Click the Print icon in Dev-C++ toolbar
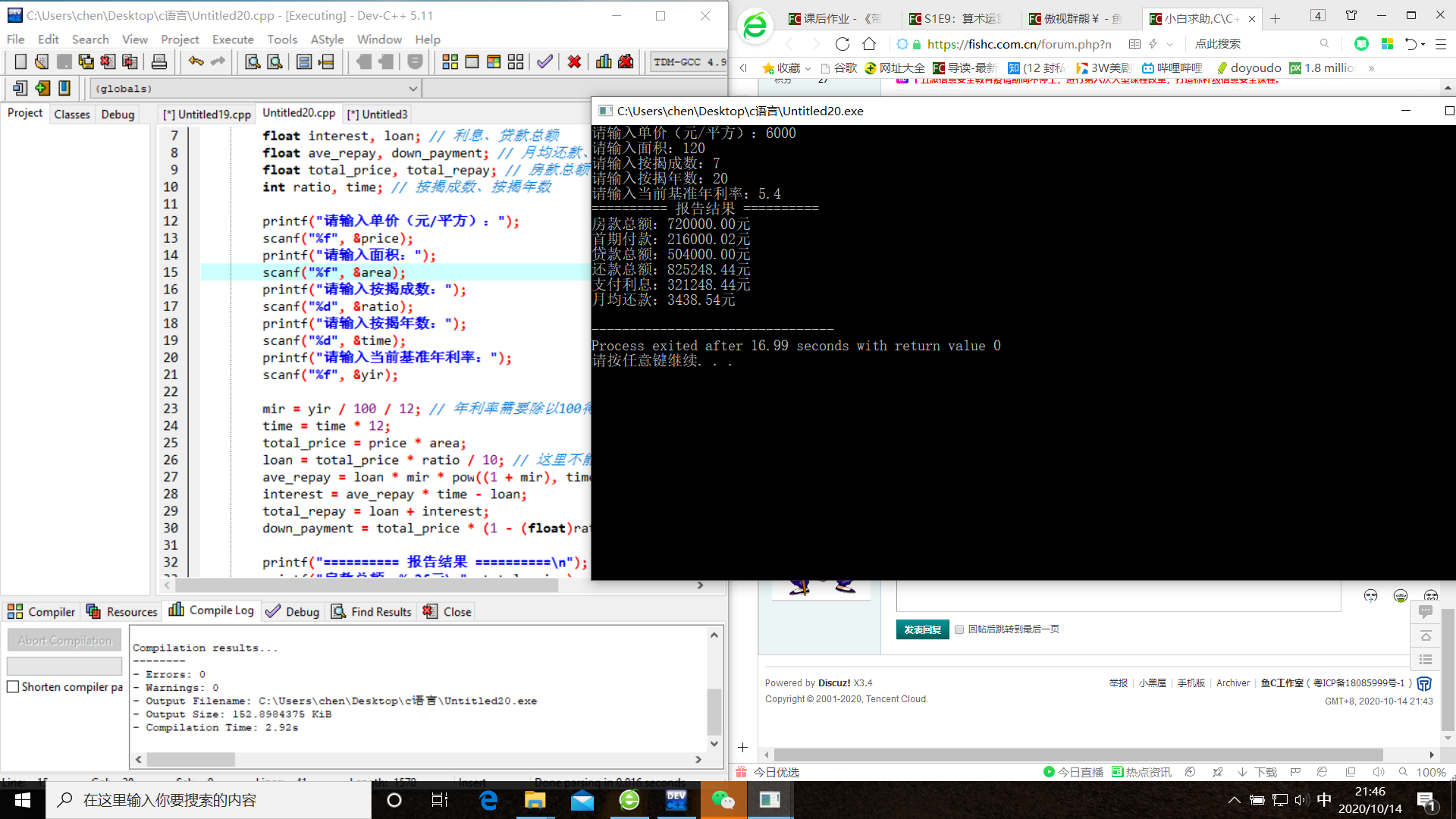This screenshot has height=819, width=1456. pyautogui.click(x=159, y=61)
